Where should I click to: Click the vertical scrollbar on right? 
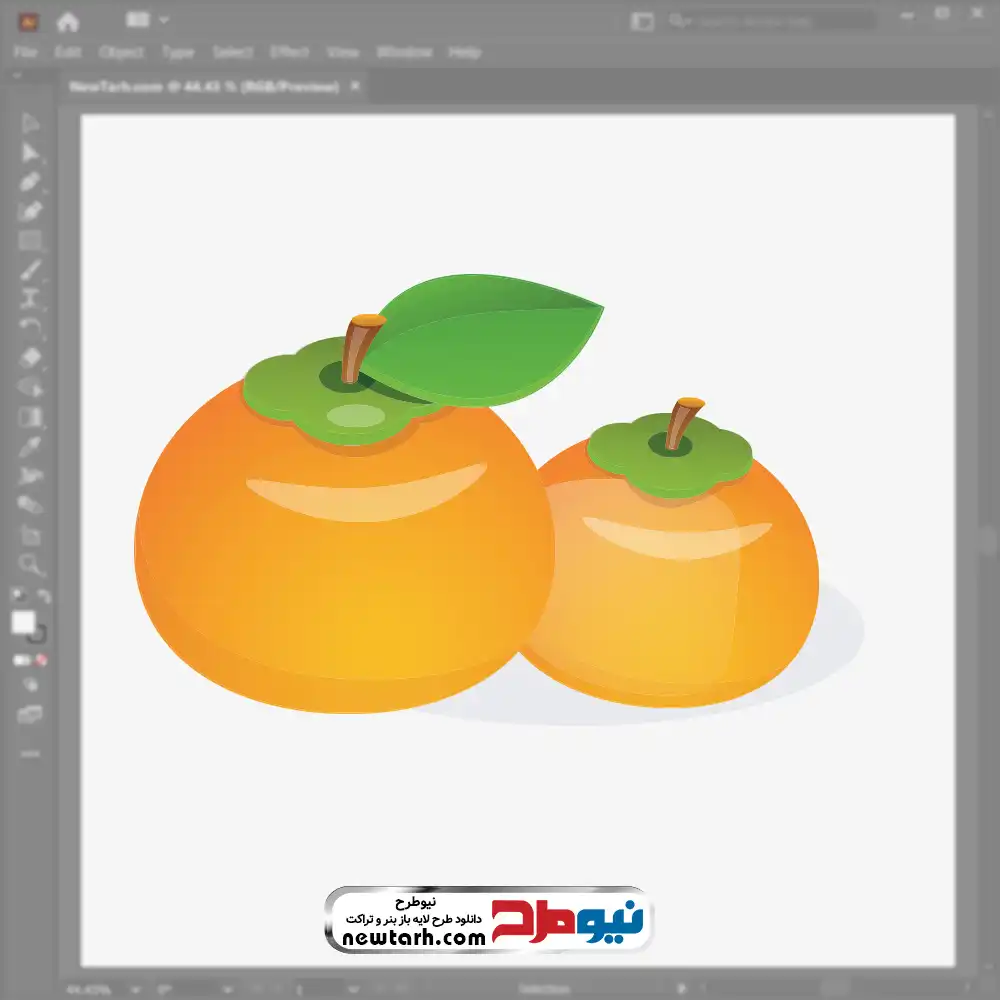point(989,542)
